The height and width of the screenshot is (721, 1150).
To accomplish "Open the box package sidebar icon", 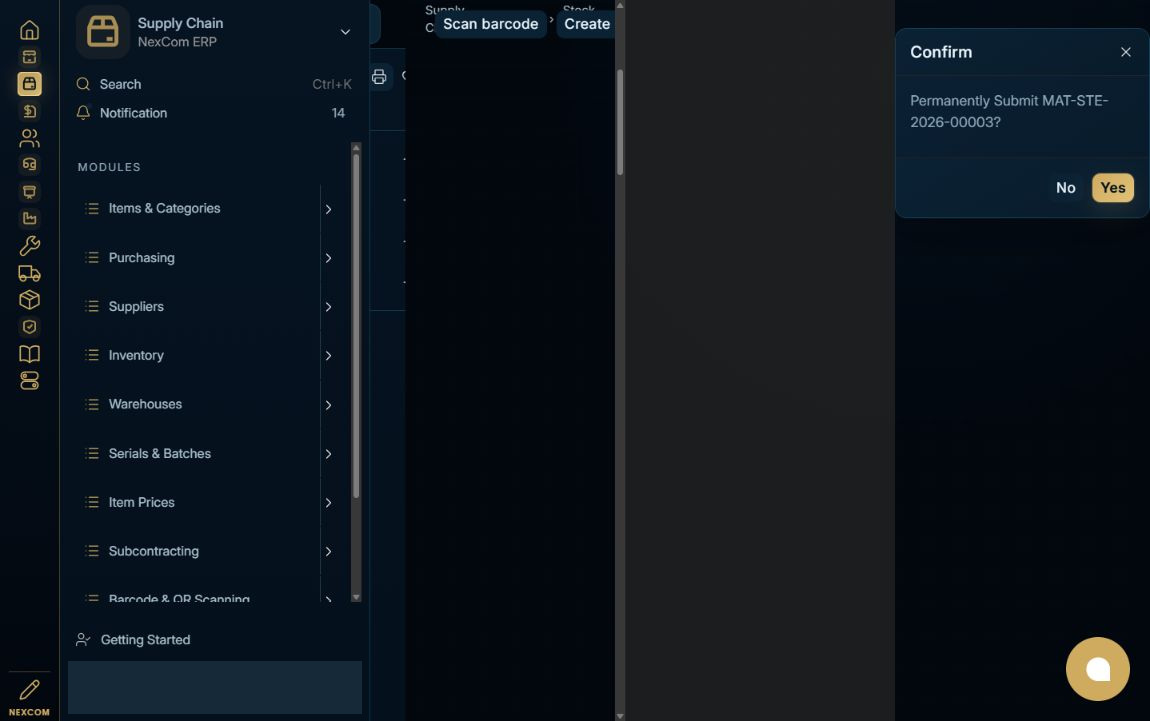I will (29, 300).
